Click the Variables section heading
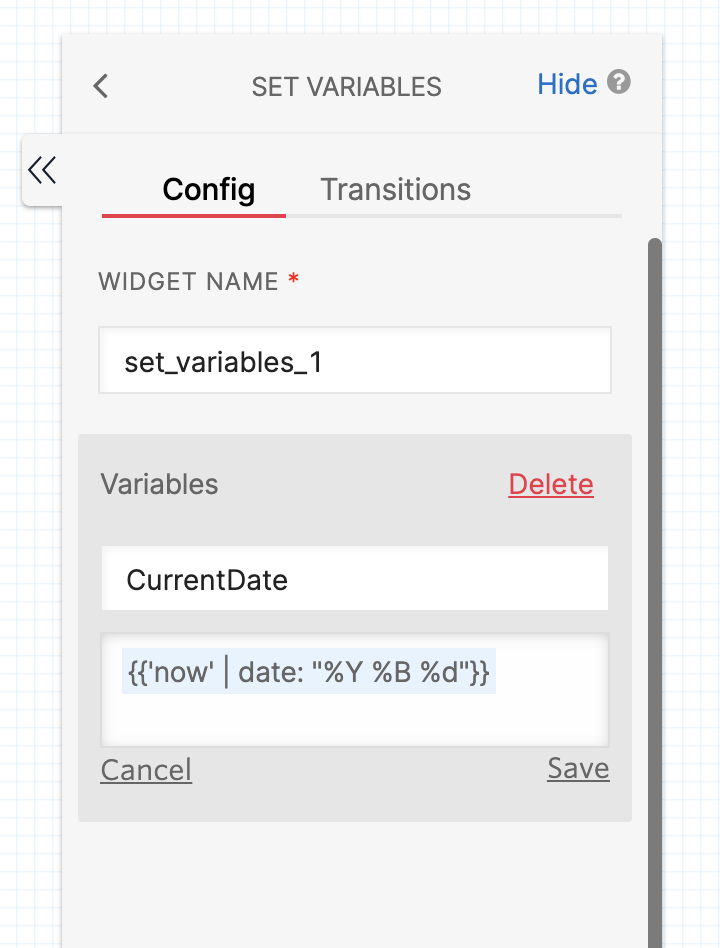 160,484
